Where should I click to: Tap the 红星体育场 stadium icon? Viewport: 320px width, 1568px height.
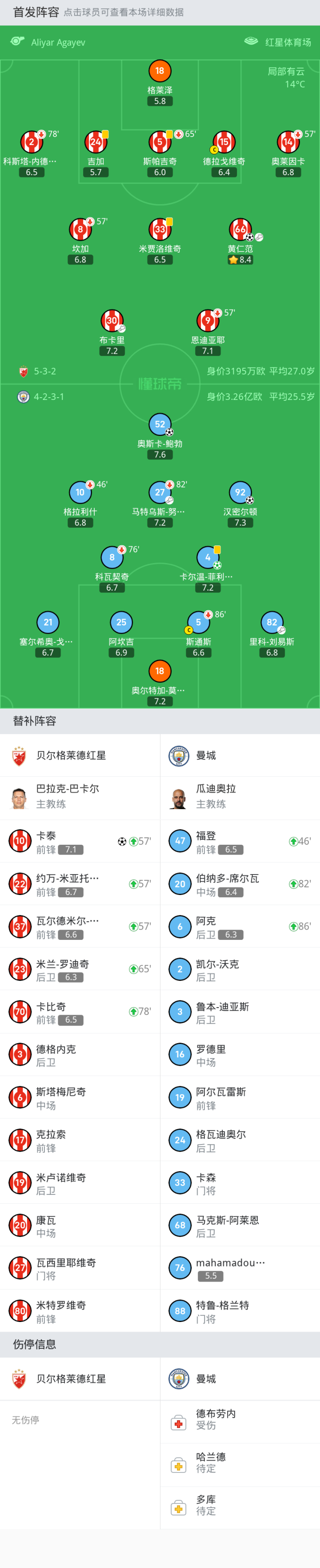[x=251, y=41]
